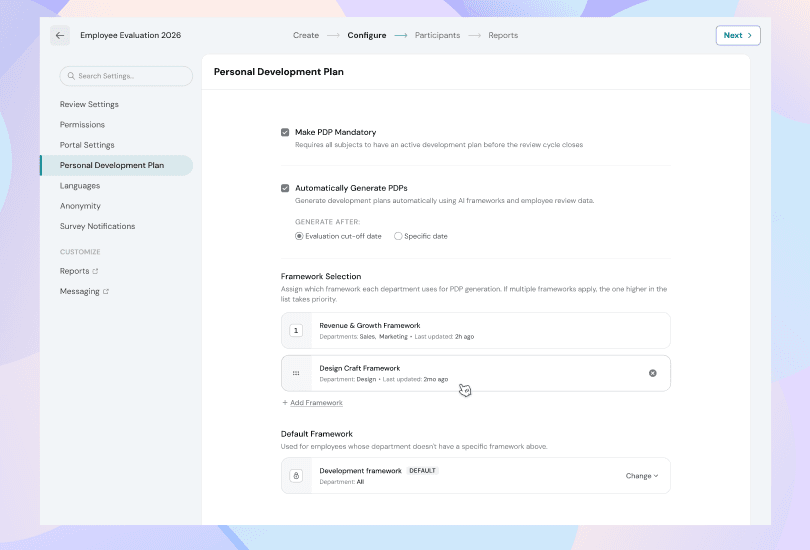Click the Framework Selection heading

click(321, 276)
